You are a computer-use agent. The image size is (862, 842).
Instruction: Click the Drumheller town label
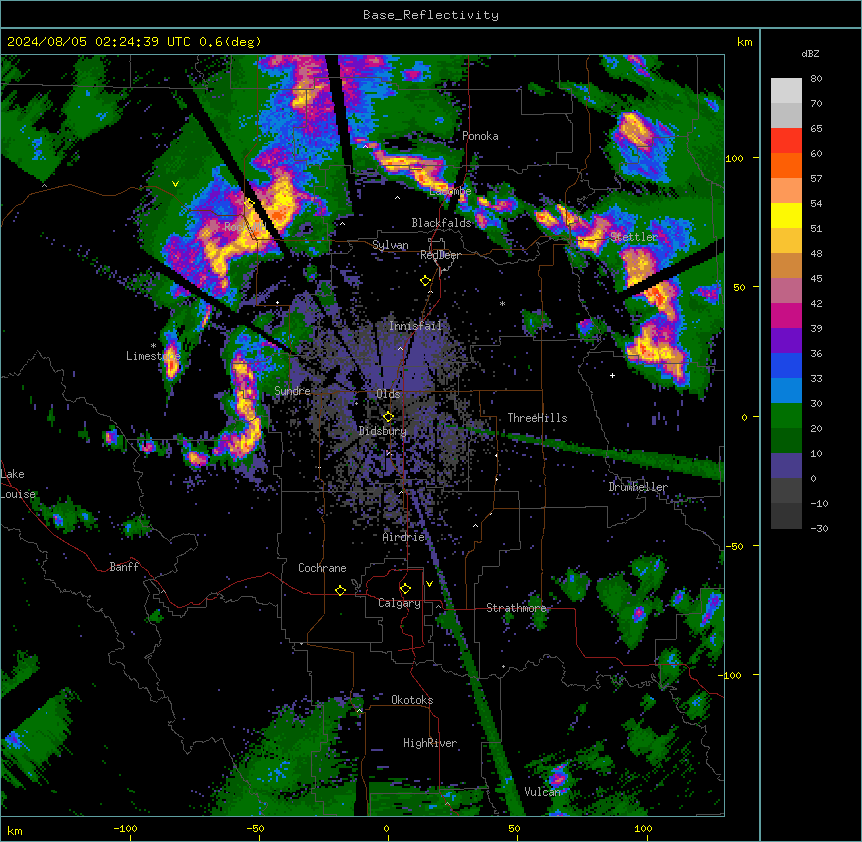[x=638, y=487]
